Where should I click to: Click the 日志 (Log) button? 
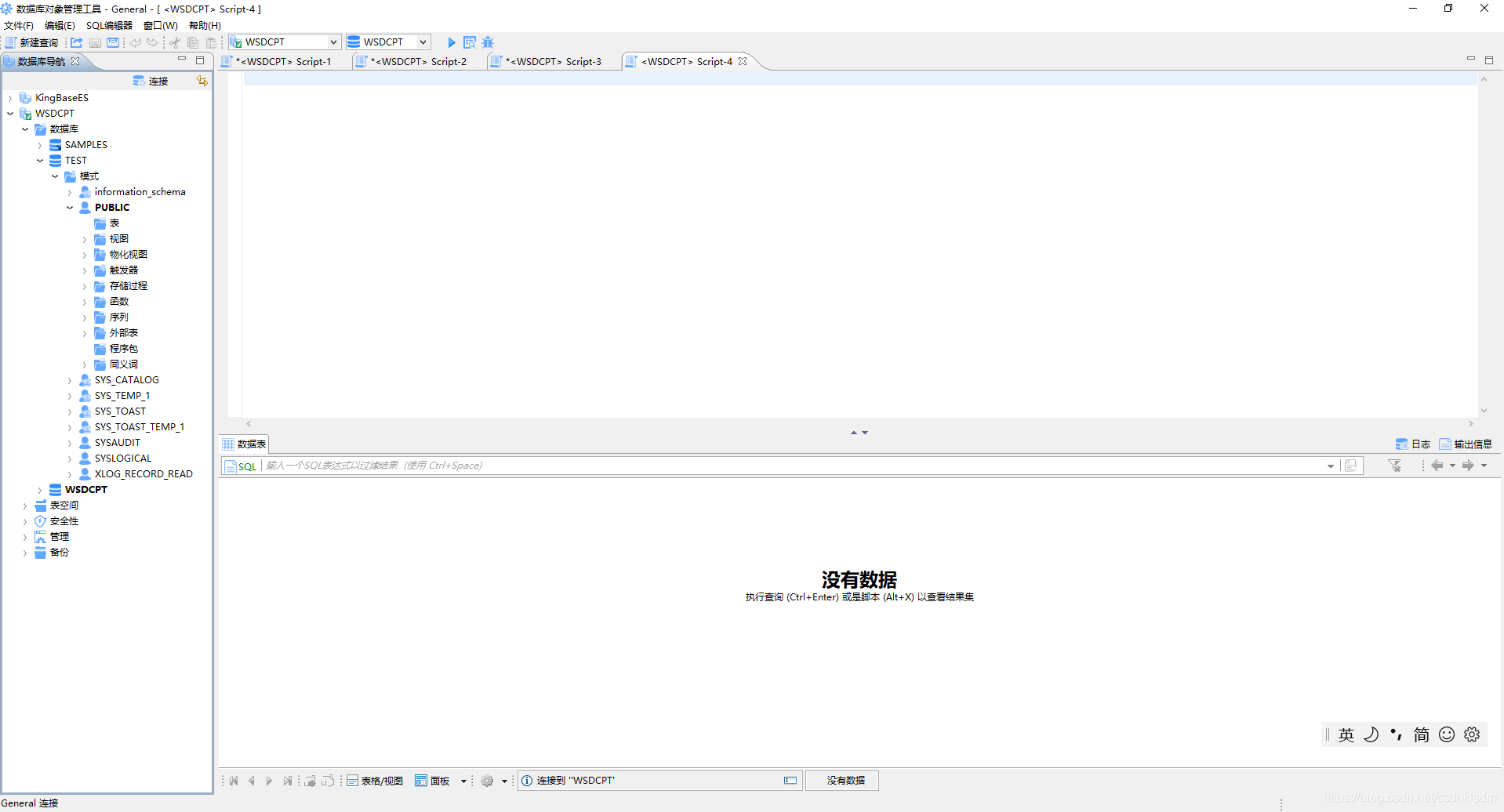(1413, 444)
